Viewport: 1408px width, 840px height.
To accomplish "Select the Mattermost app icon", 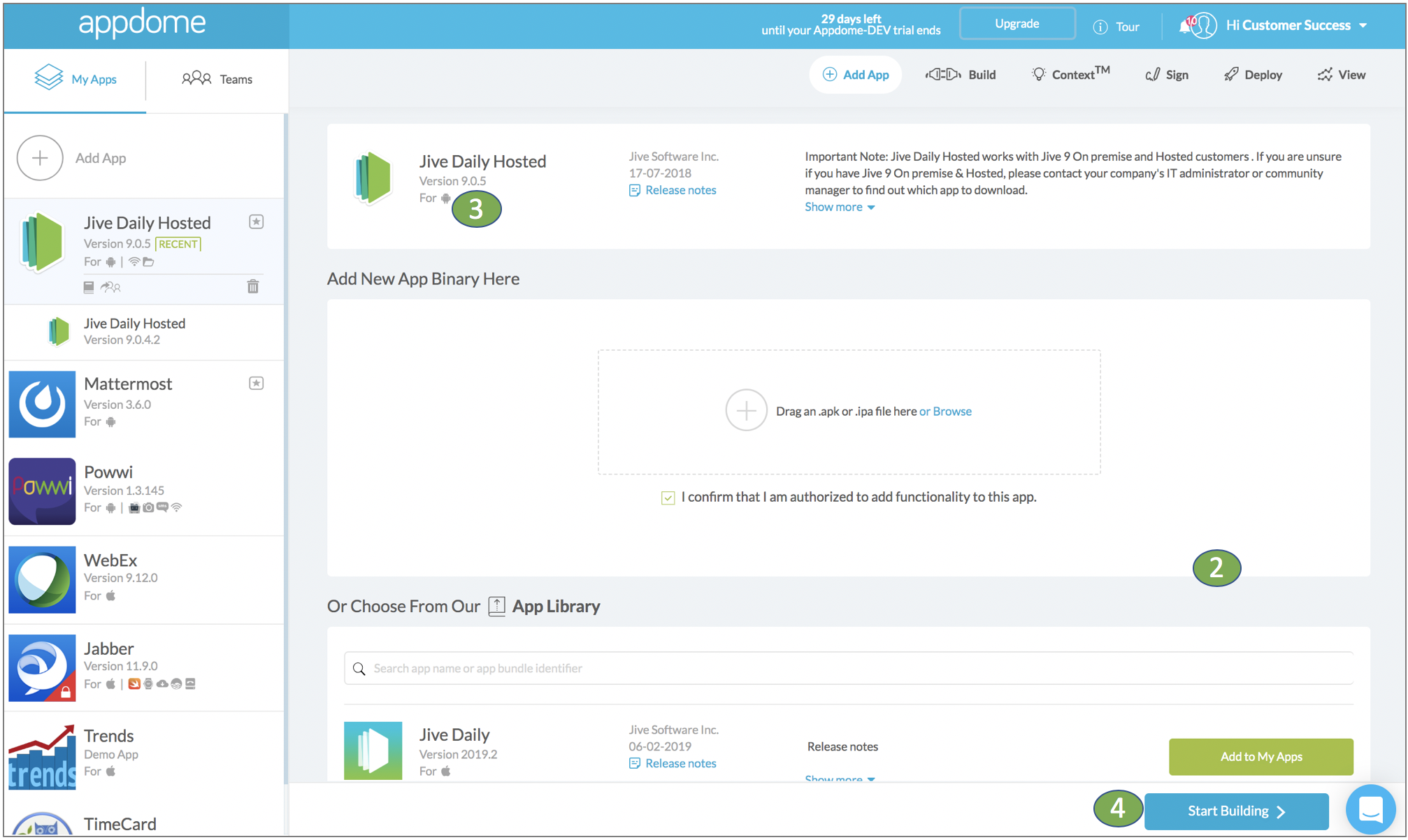I will [x=42, y=404].
